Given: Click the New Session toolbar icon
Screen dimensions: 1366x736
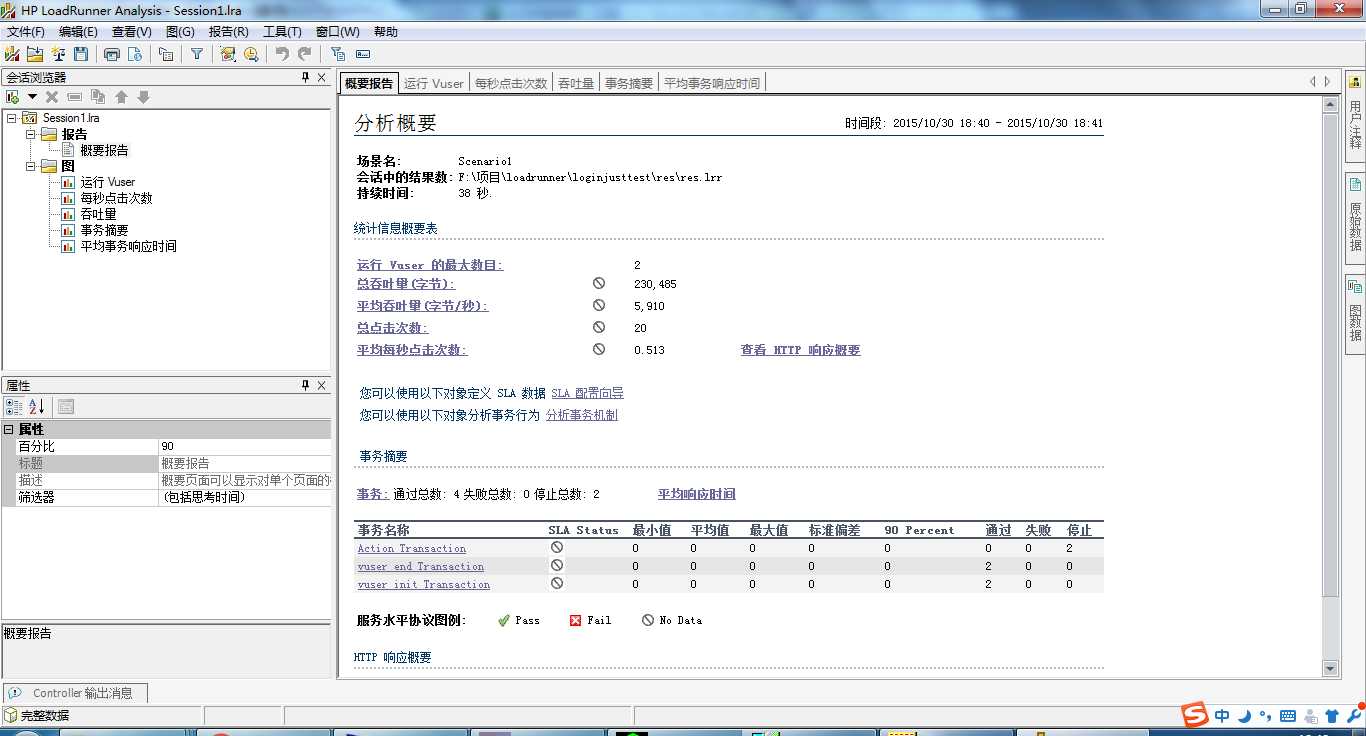Looking at the screenshot, I should point(12,54).
